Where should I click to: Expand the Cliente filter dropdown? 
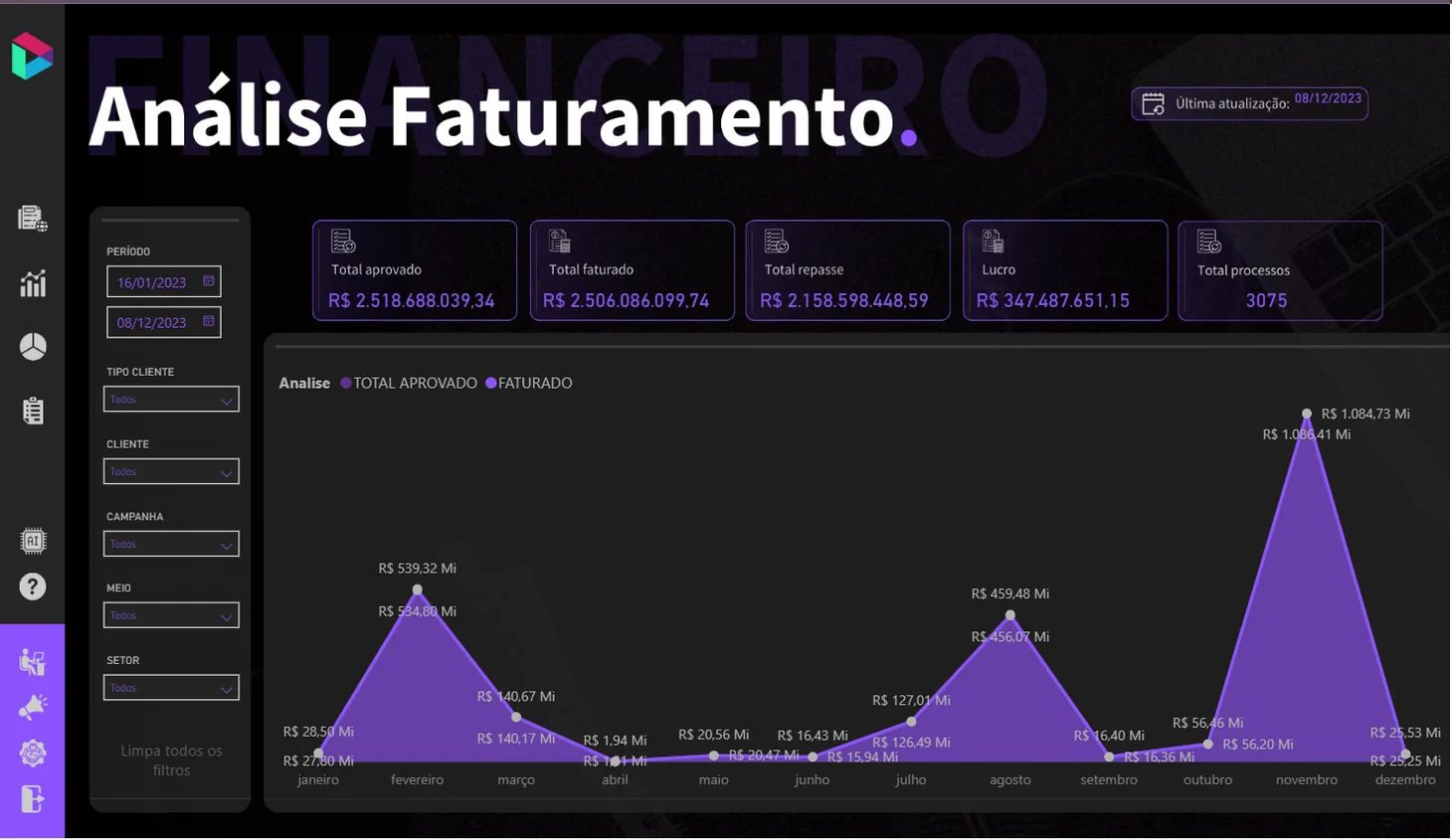171,471
